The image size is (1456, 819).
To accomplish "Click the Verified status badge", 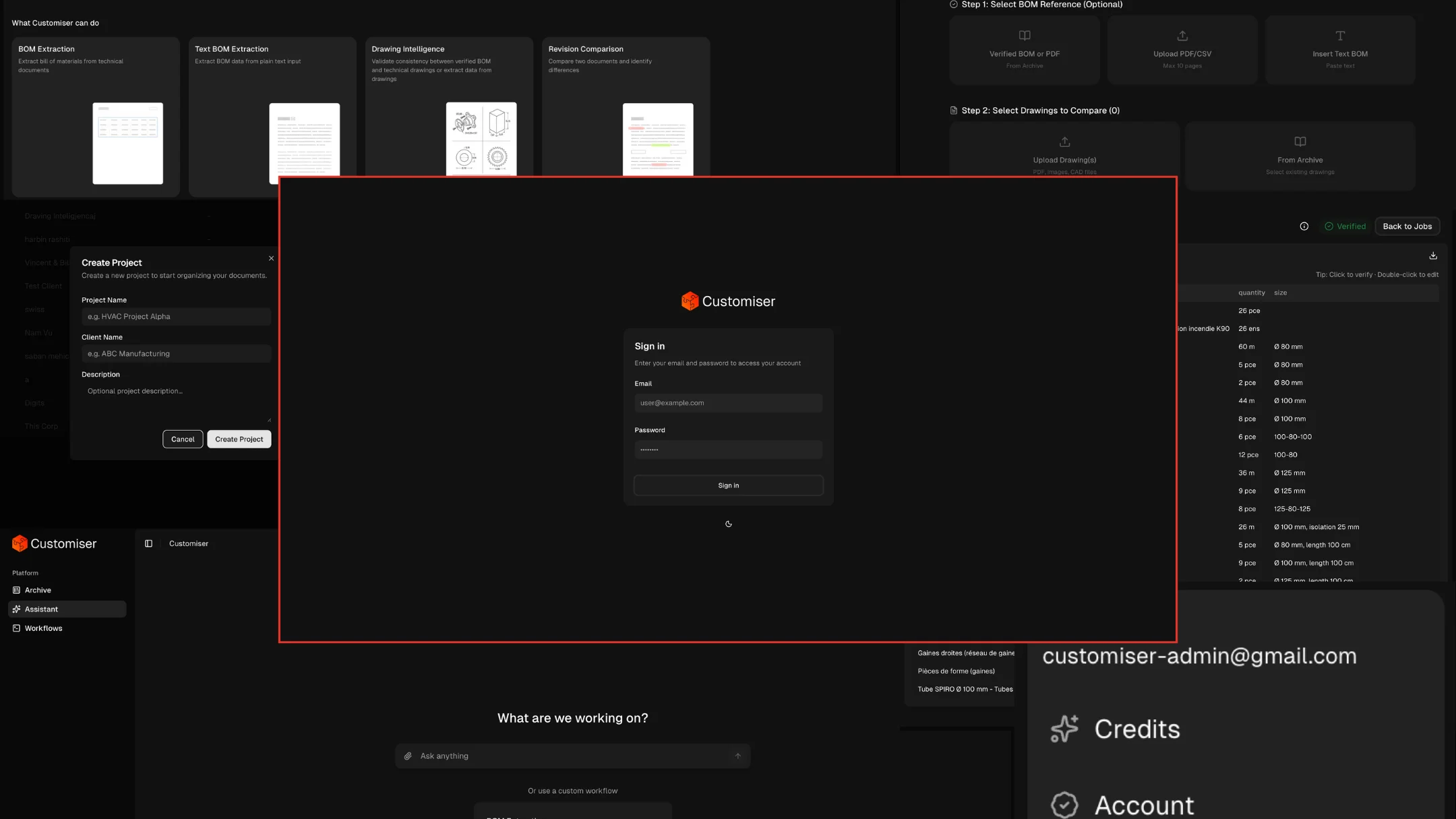I will point(1345,226).
